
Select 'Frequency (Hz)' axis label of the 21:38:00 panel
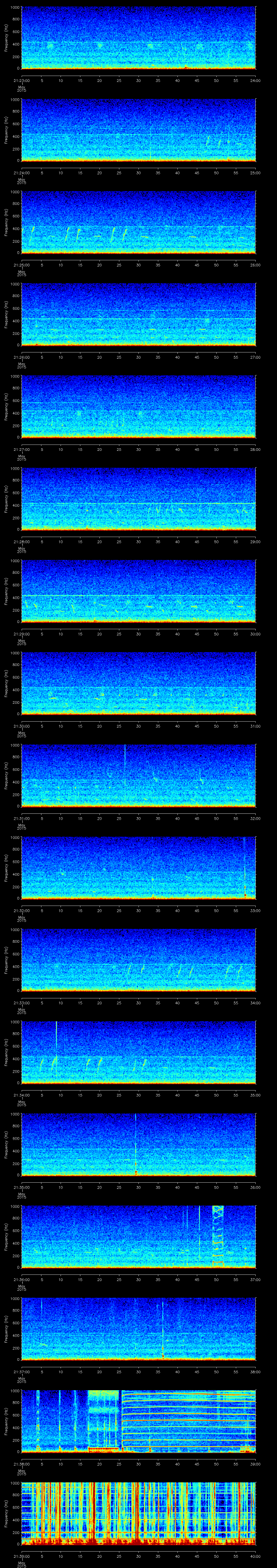pyautogui.click(x=6, y=1421)
